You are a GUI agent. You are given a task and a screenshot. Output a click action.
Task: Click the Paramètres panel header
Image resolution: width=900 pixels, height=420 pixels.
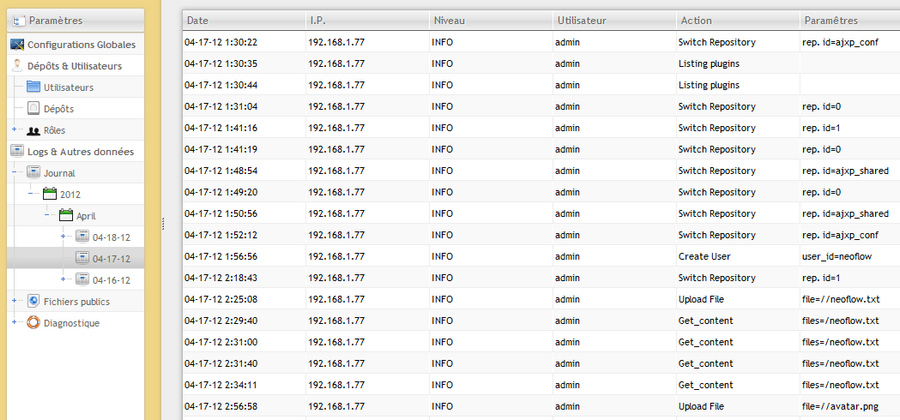[56, 19]
